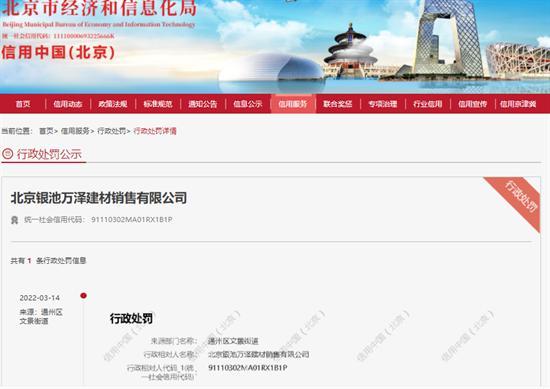Screen dimensions: 550x389
Task: Go to 信用动态 in the red navigation bar
Action: 68,104
